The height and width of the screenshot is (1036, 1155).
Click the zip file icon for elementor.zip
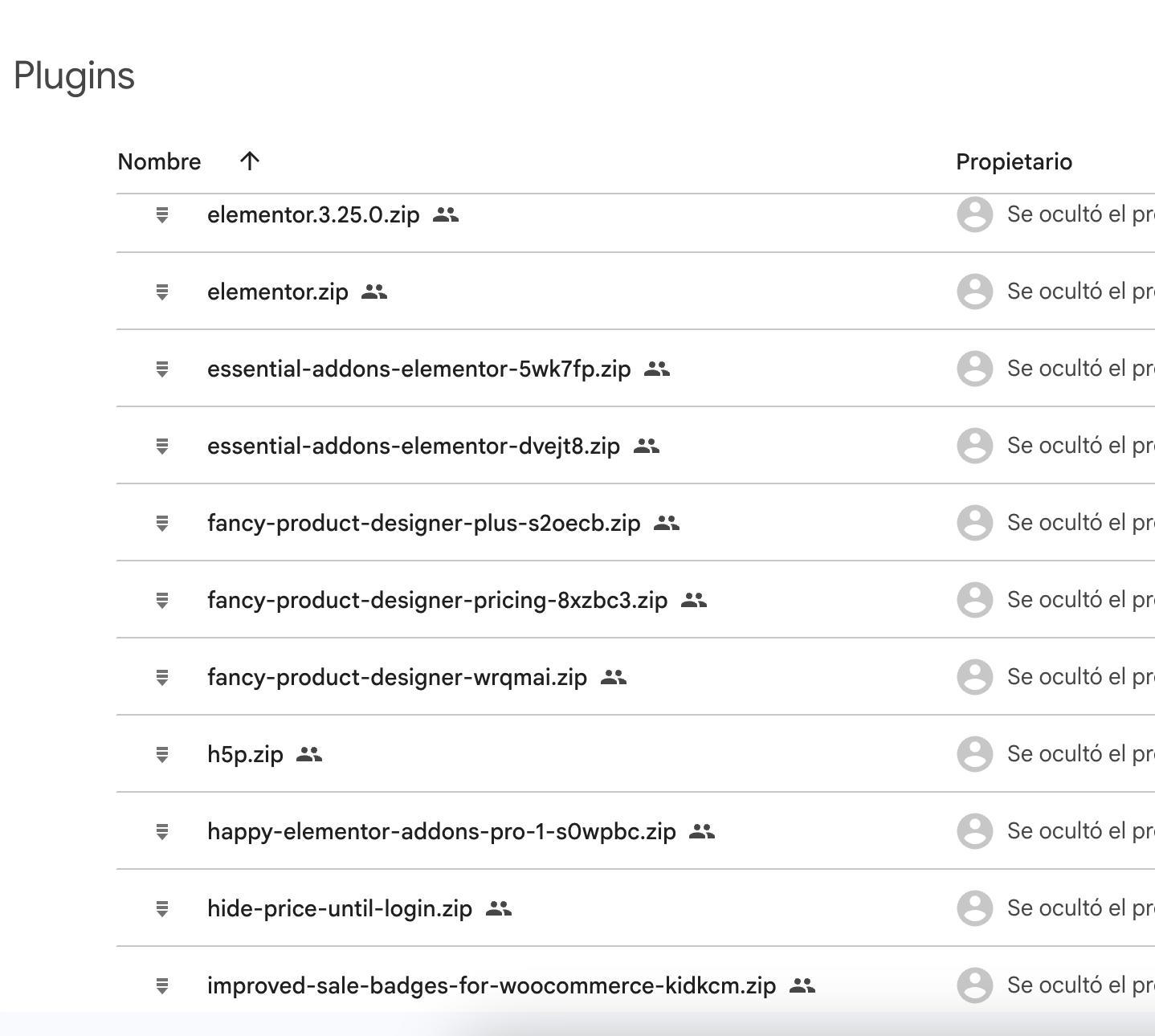pyautogui.click(x=162, y=292)
